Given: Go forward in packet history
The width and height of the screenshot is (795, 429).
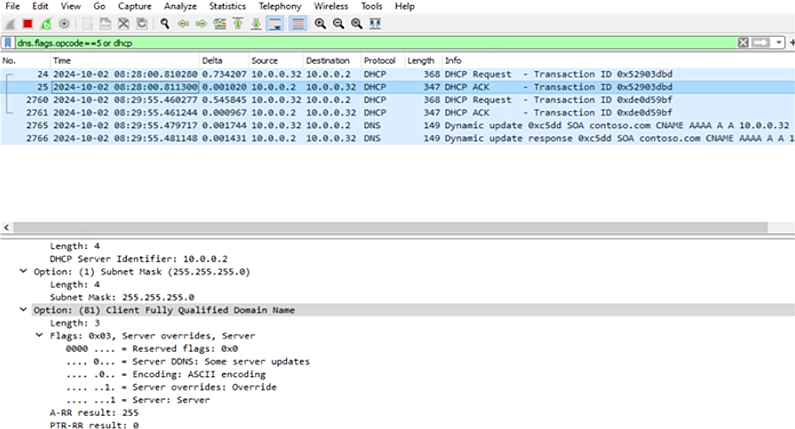Looking at the screenshot, I should [x=201, y=24].
